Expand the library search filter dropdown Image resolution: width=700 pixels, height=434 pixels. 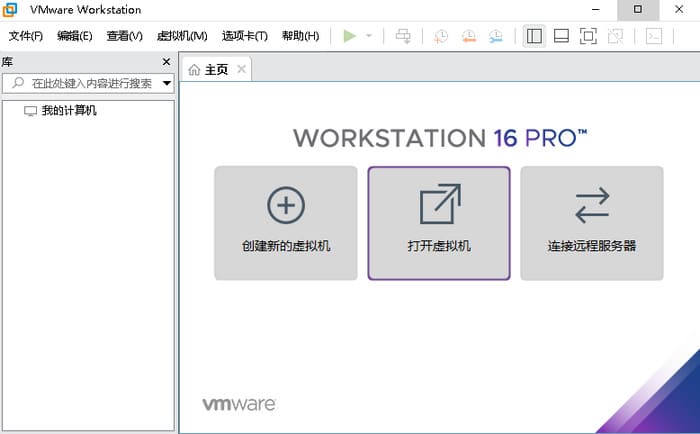pos(167,83)
